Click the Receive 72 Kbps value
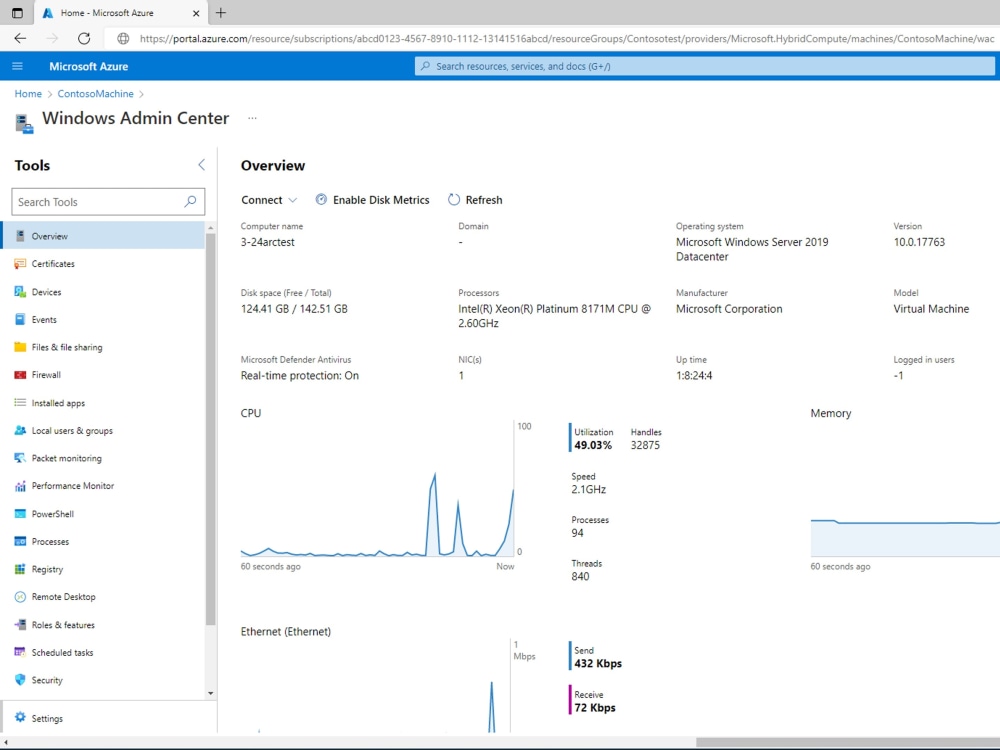 (594, 707)
